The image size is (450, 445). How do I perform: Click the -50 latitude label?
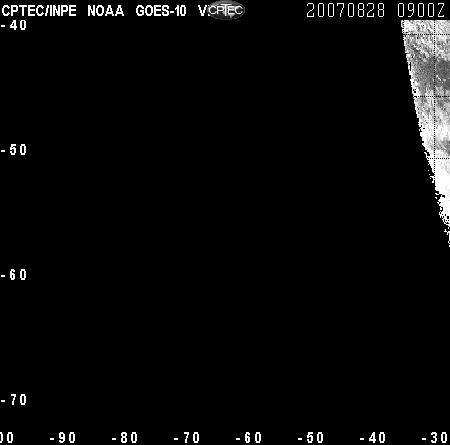(14, 150)
